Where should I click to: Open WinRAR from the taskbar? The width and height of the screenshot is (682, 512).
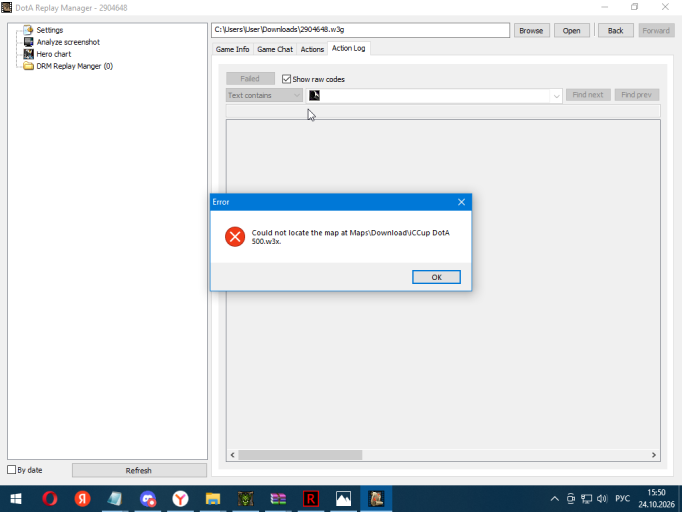[x=278, y=499]
